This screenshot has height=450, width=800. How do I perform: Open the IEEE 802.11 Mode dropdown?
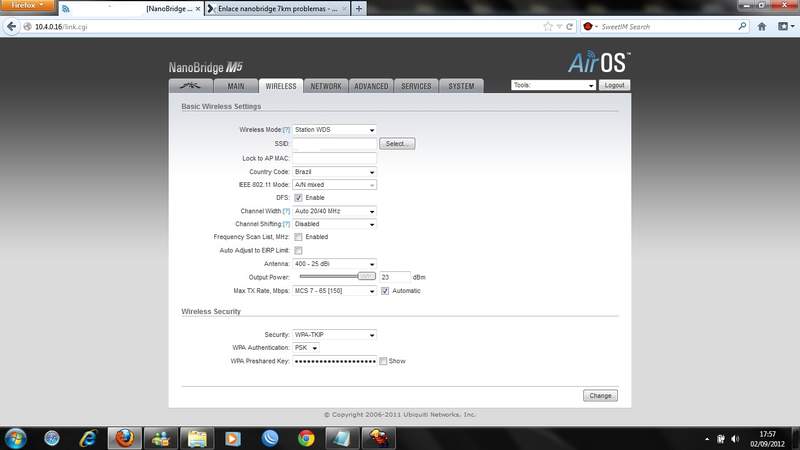[x=334, y=185]
